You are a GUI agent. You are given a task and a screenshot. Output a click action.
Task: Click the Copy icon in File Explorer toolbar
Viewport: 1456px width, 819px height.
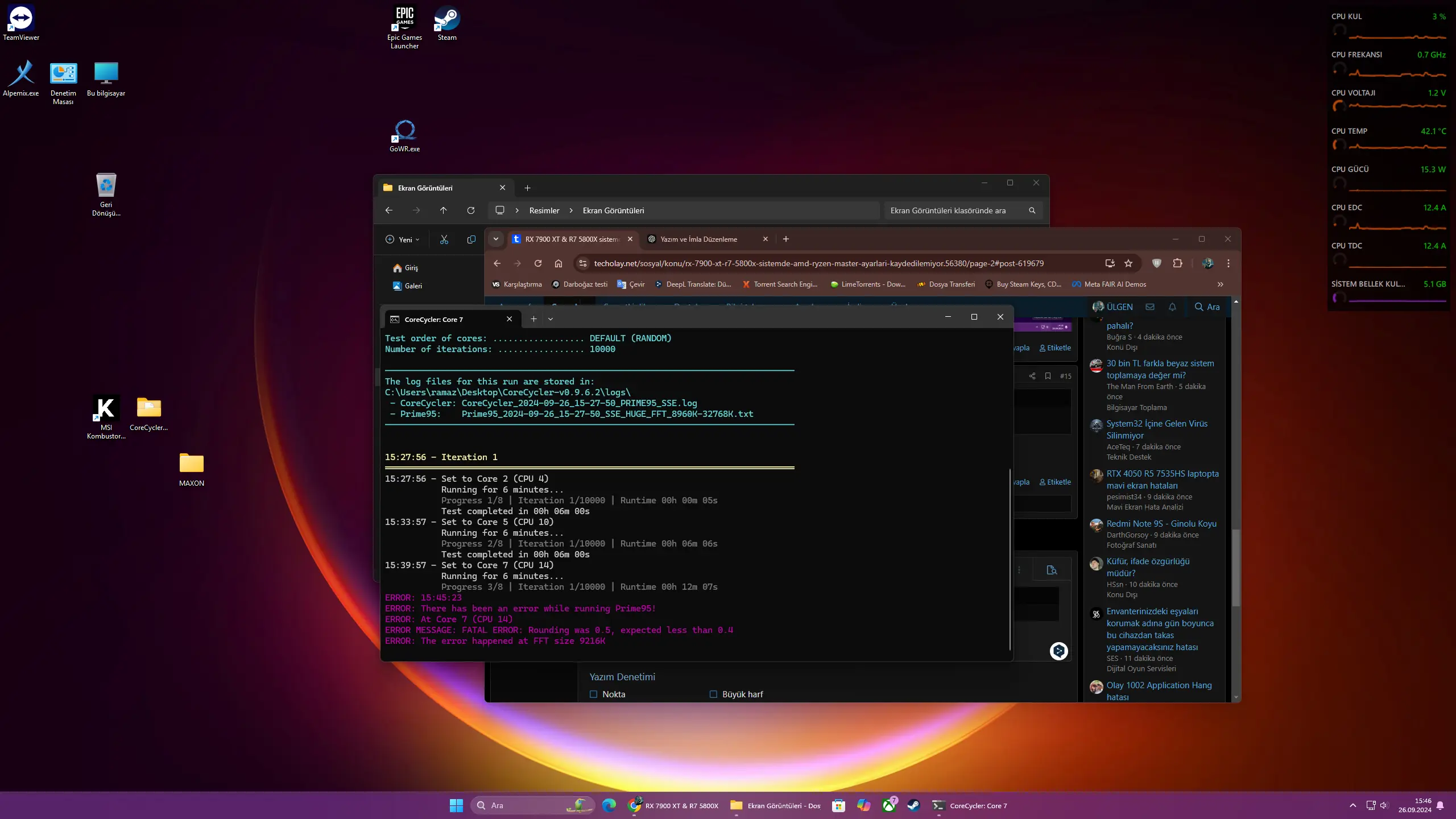471,239
